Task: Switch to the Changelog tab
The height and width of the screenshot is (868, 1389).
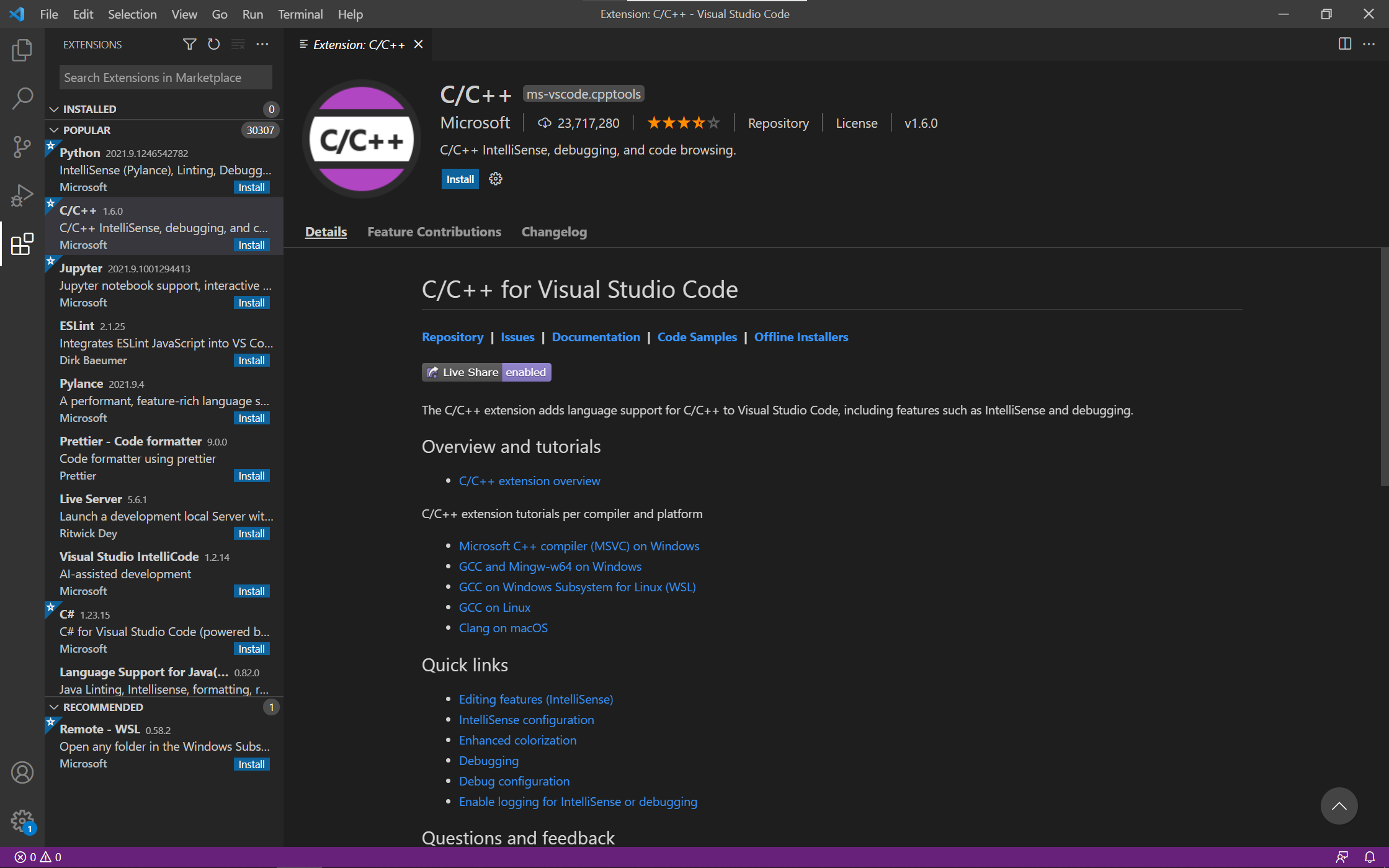Action: tap(554, 232)
